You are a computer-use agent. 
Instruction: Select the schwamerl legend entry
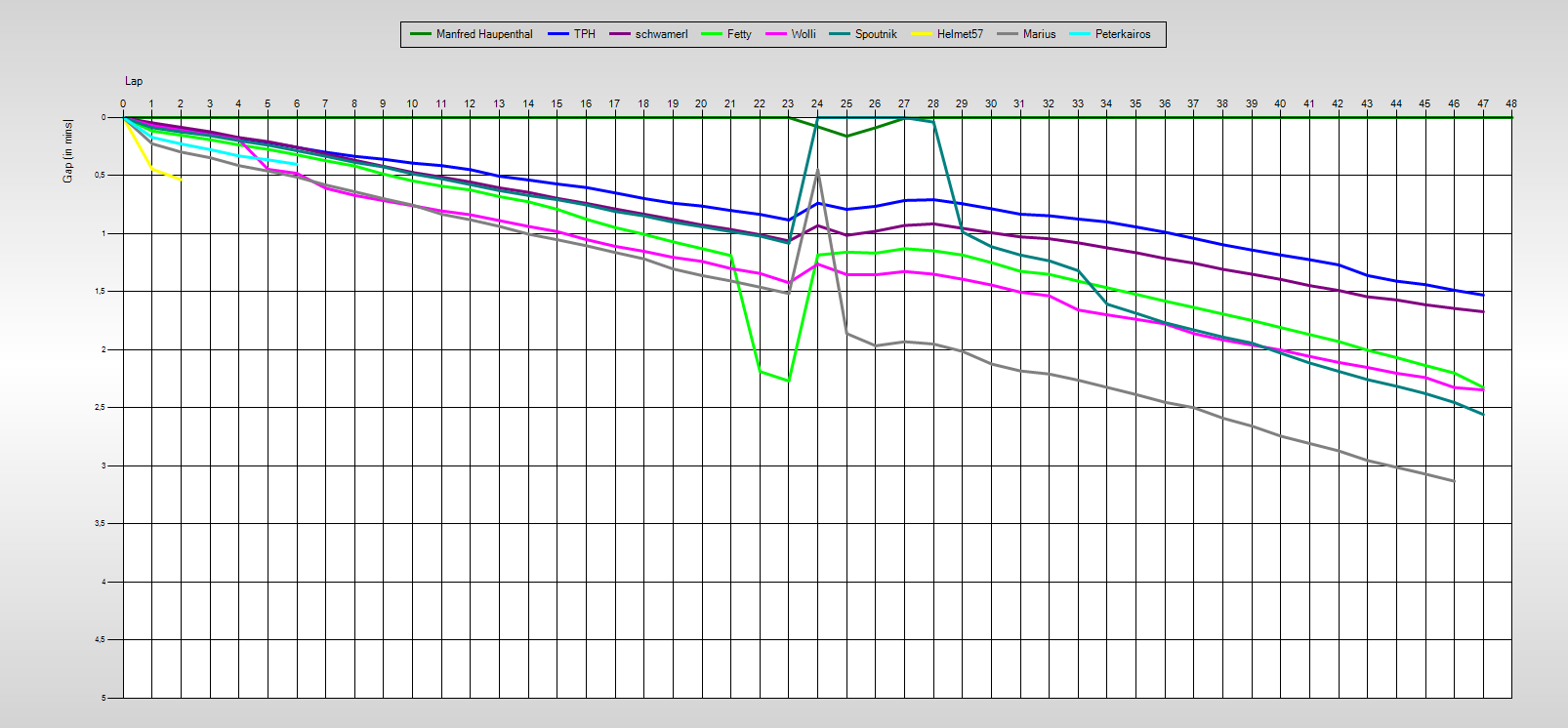[648, 34]
